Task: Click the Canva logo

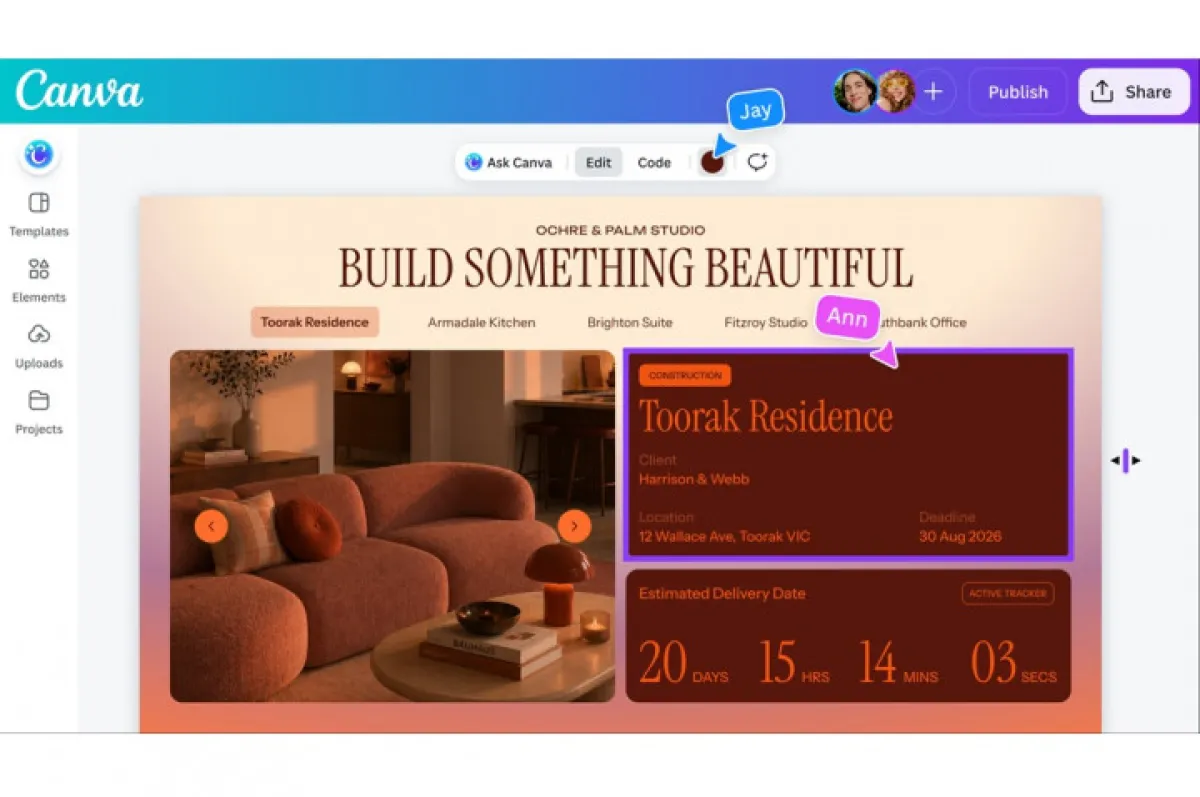Action: [x=79, y=91]
